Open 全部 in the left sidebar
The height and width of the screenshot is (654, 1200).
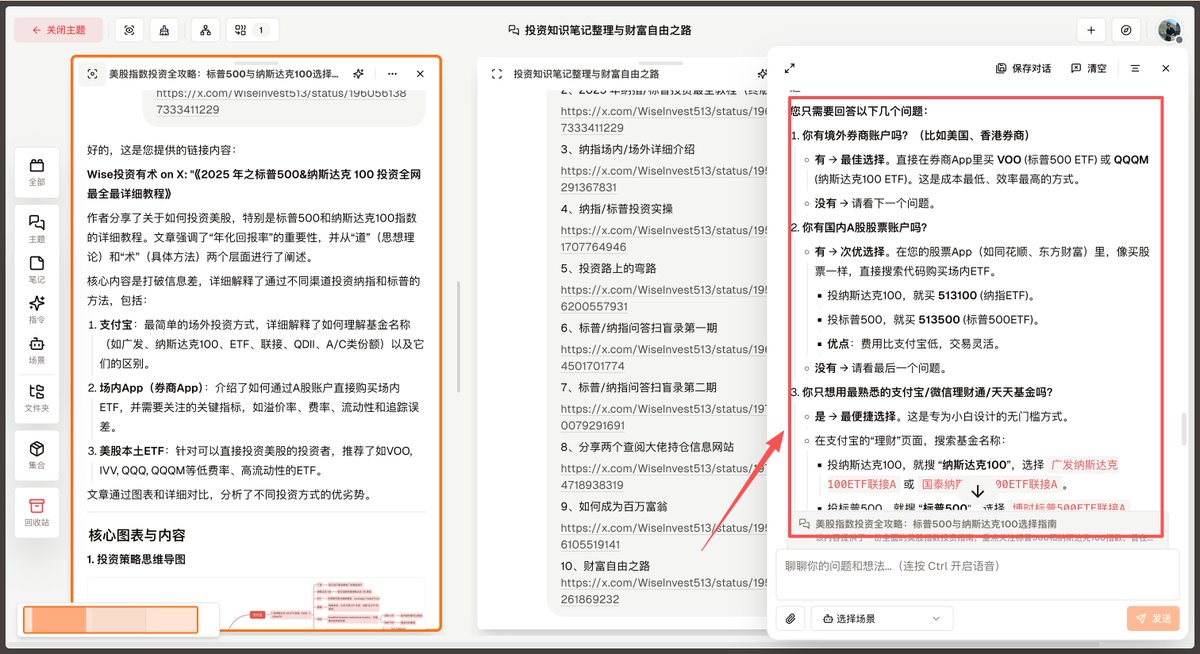point(37,172)
